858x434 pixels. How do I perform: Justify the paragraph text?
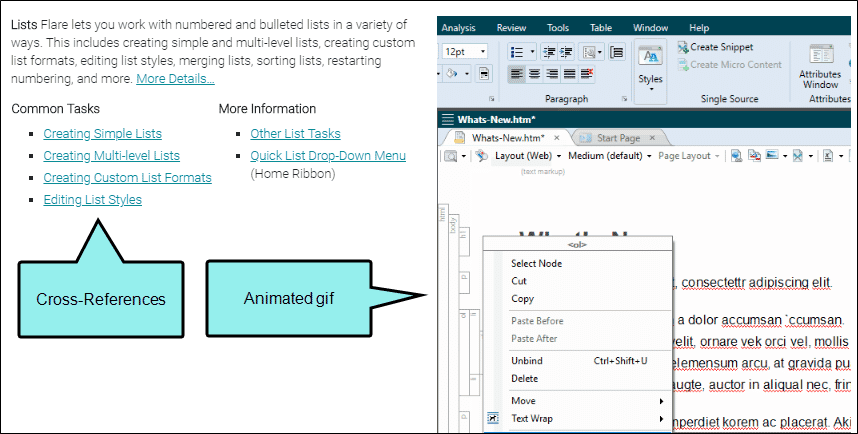click(570, 73)
